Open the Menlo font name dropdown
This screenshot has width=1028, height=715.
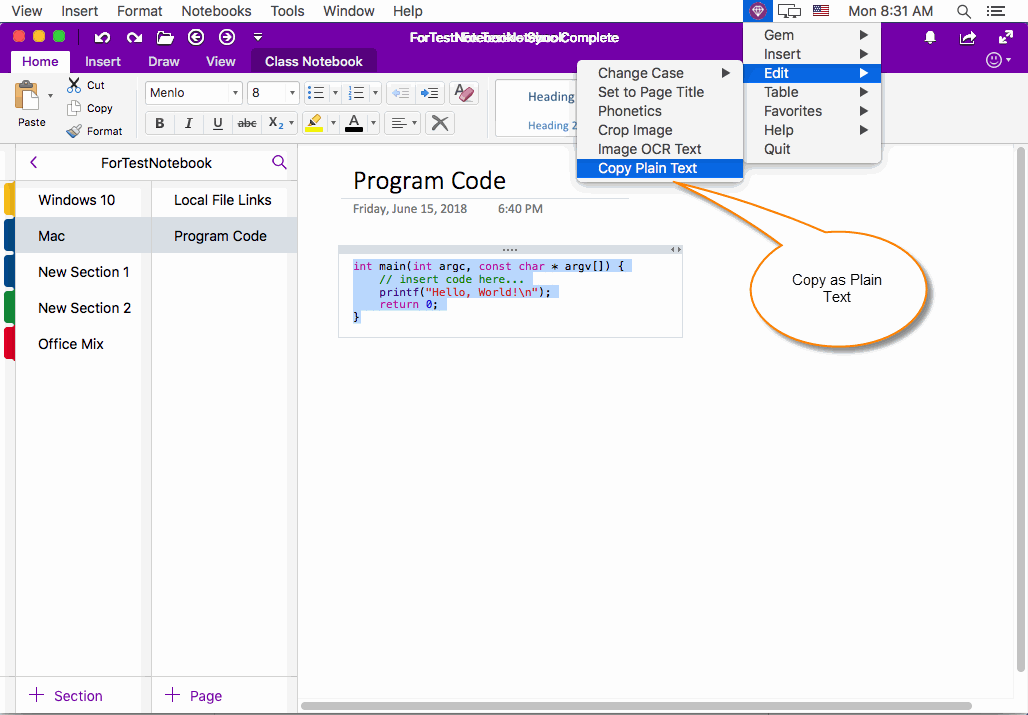[x=235, y=93]
